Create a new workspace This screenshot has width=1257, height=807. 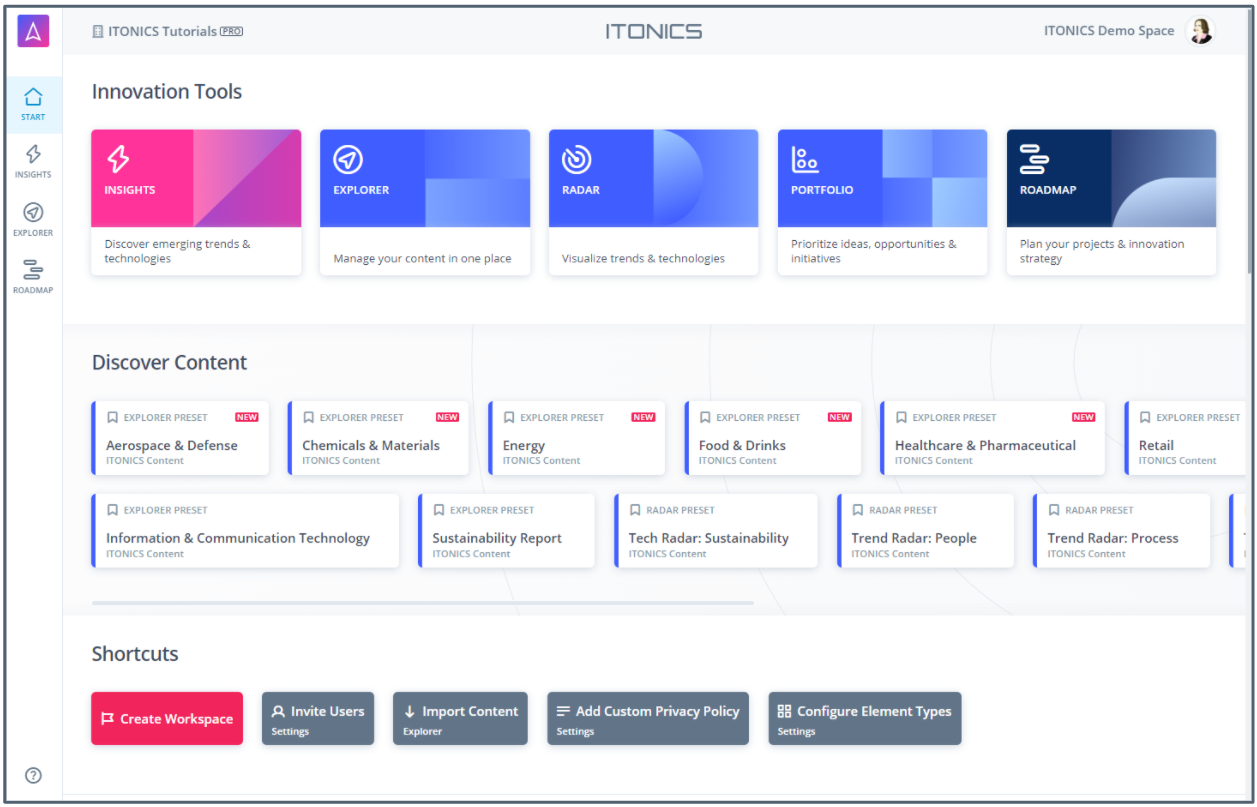pyautogui.click(x=167, y=719)
